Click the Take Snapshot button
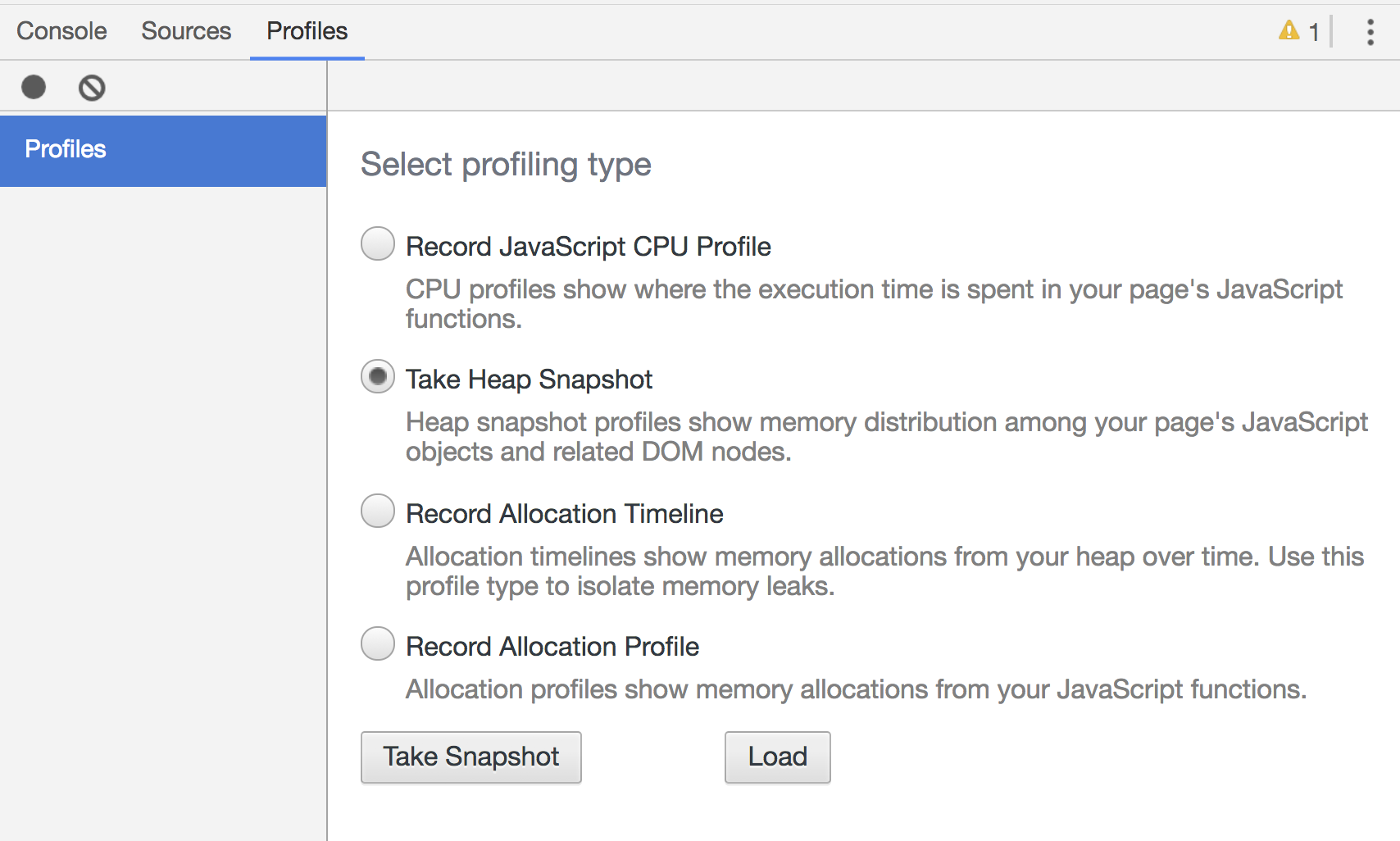 [471, 757]
